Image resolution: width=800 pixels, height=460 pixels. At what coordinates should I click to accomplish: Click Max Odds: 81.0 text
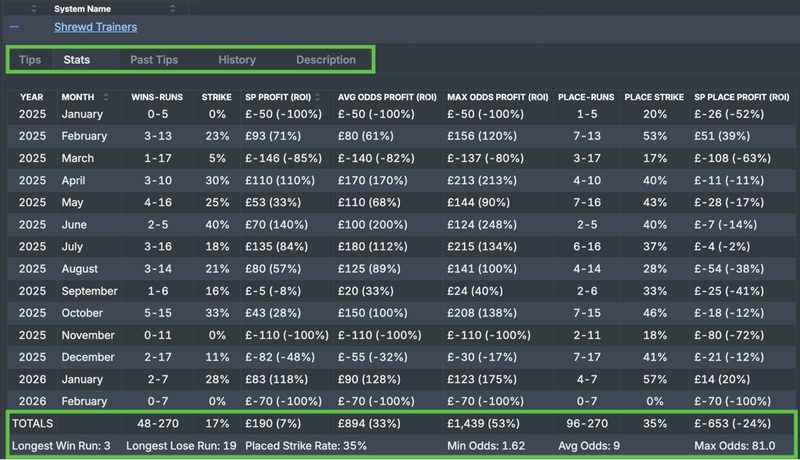(735, 446)
